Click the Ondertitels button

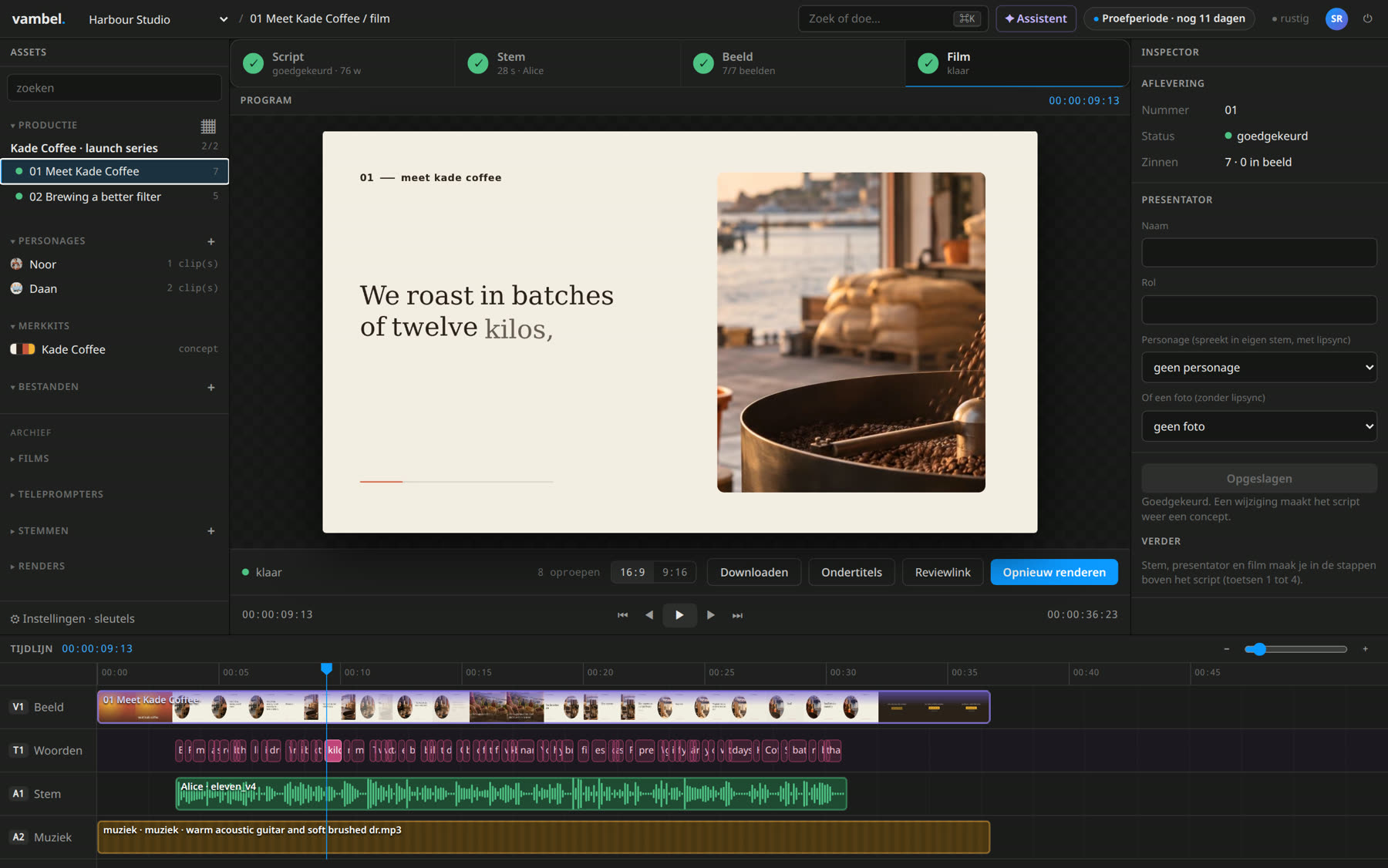(x=851, y=572)
